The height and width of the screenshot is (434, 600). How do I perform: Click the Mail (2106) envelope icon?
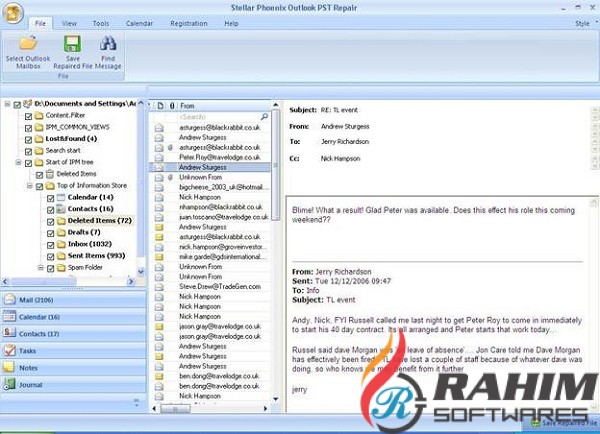[9, 299]
